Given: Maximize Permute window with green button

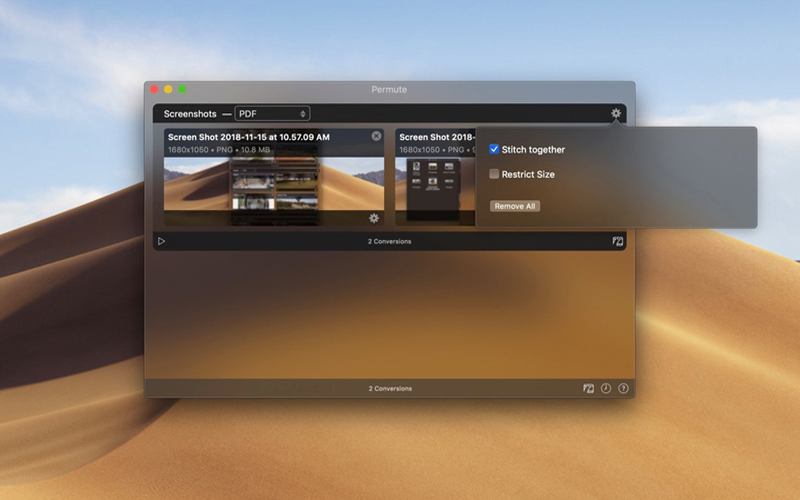Looking at the screenshot, I should pos(182,89).
